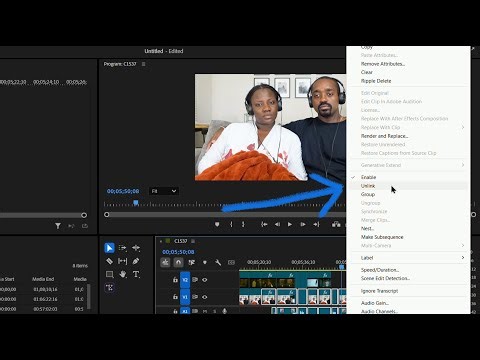The width and height of the screenshot is (480, 360).
Task: Go to In point in Program Monitor
Action: click(264, 225)
